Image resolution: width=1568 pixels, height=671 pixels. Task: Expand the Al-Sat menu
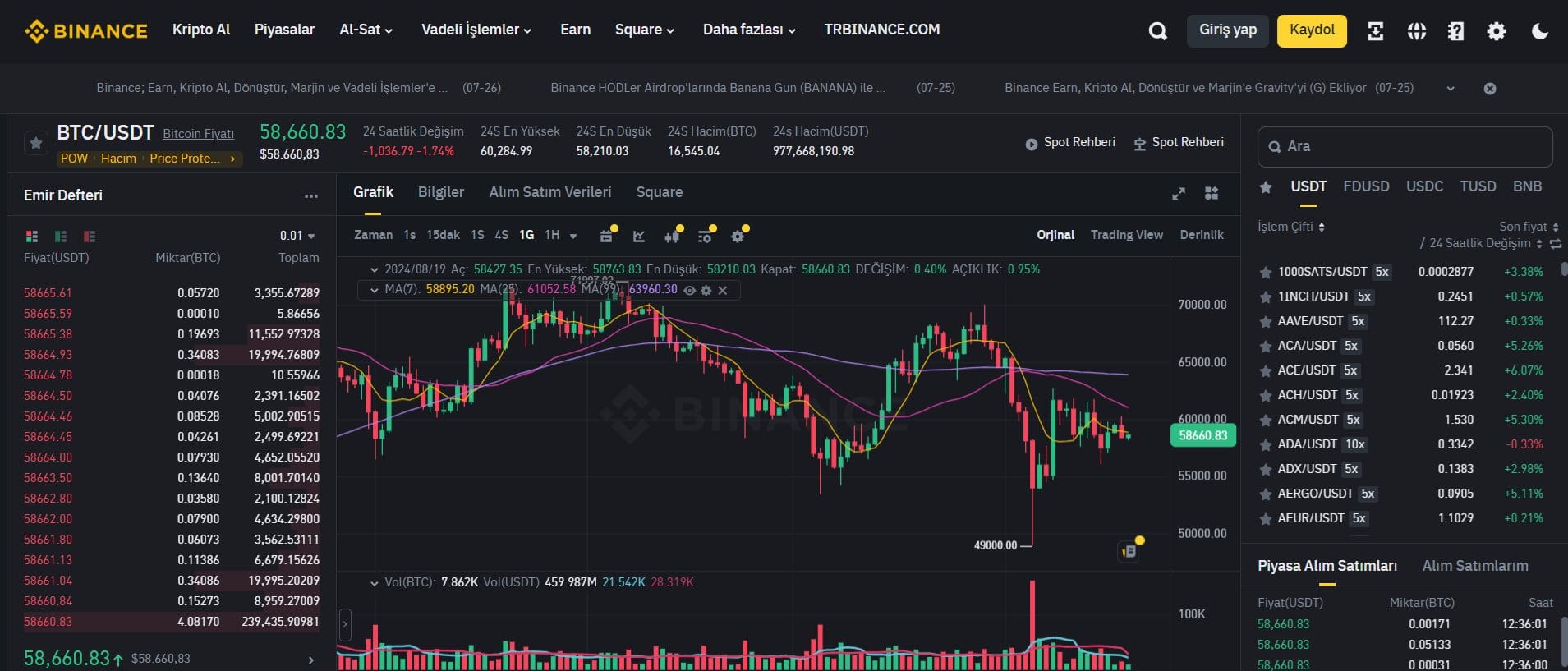[x=366, y=30]
